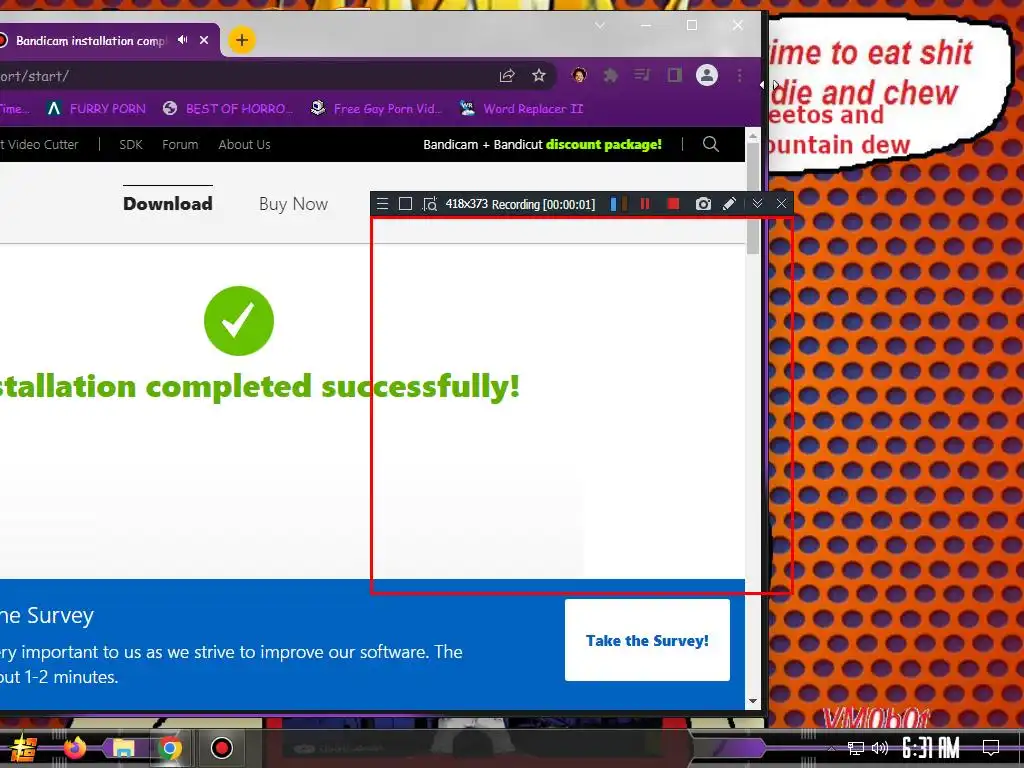Stop the Bandicam recording with red square
Viewport: 1024px width, 768px height.
tap(673, 204)
